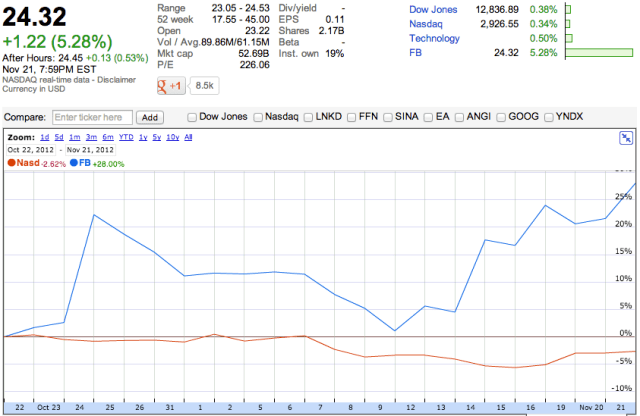Click the 24.32 main price
This screenshot has width=640, height=416.
34,17
